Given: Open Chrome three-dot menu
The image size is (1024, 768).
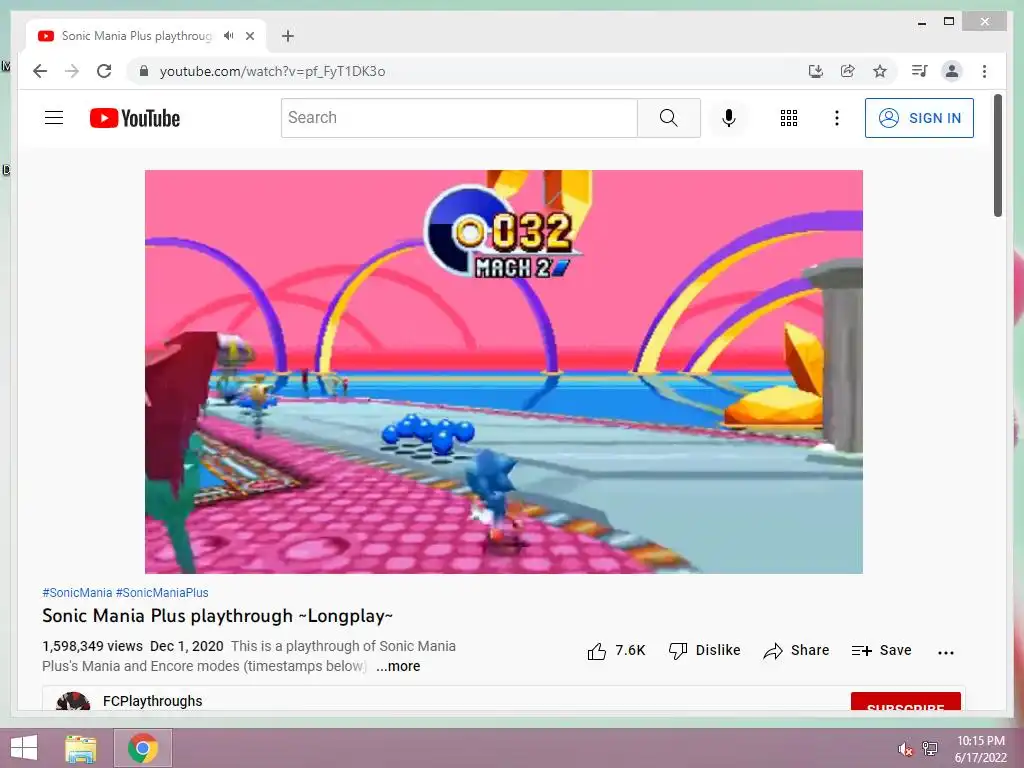Looking at the screenshot, I should [984, 71].
